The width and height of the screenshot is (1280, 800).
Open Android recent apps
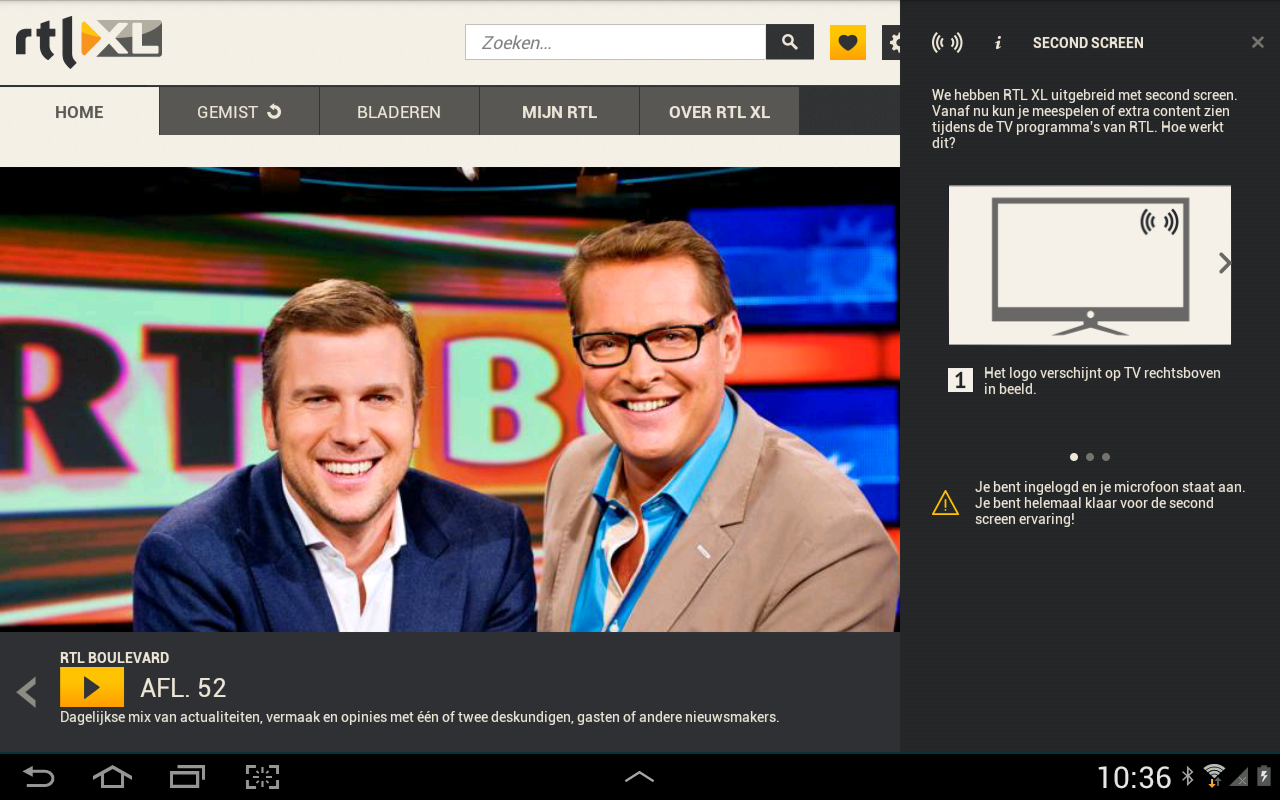coord(187,777)
